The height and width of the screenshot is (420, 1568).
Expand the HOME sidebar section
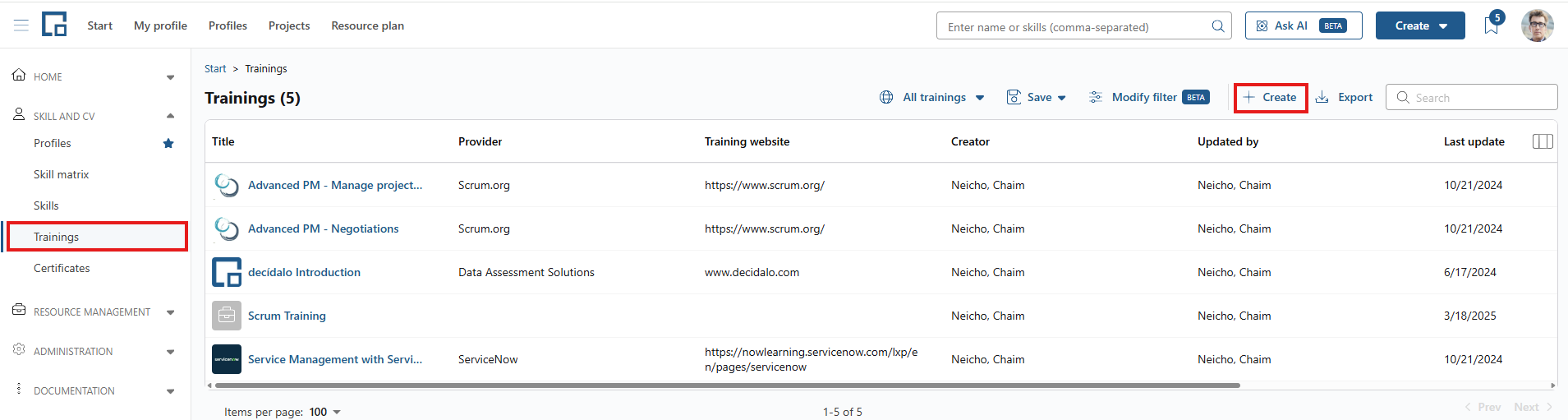pos(170,77)
